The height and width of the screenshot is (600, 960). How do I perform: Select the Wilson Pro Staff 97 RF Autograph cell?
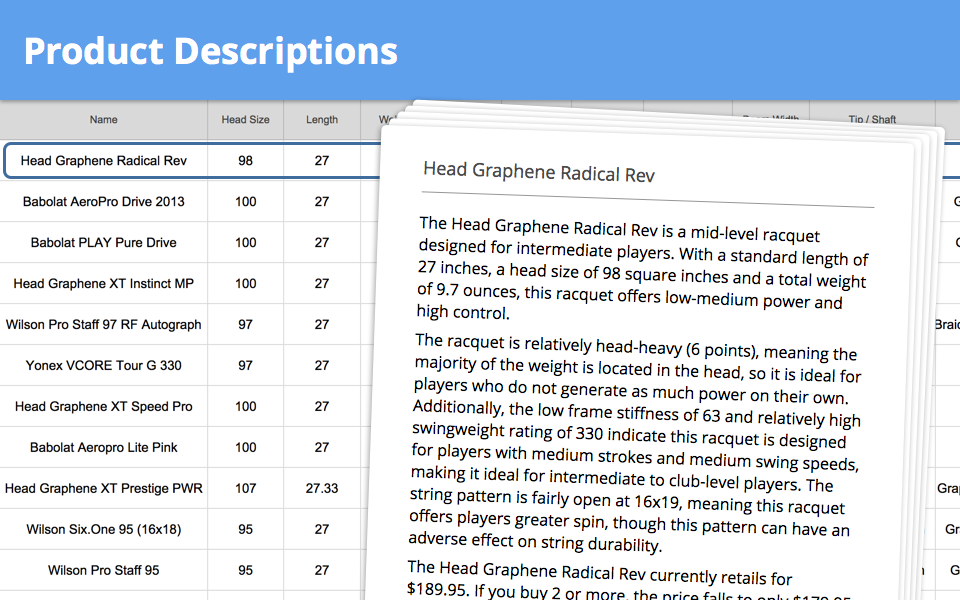click(103, 324)
